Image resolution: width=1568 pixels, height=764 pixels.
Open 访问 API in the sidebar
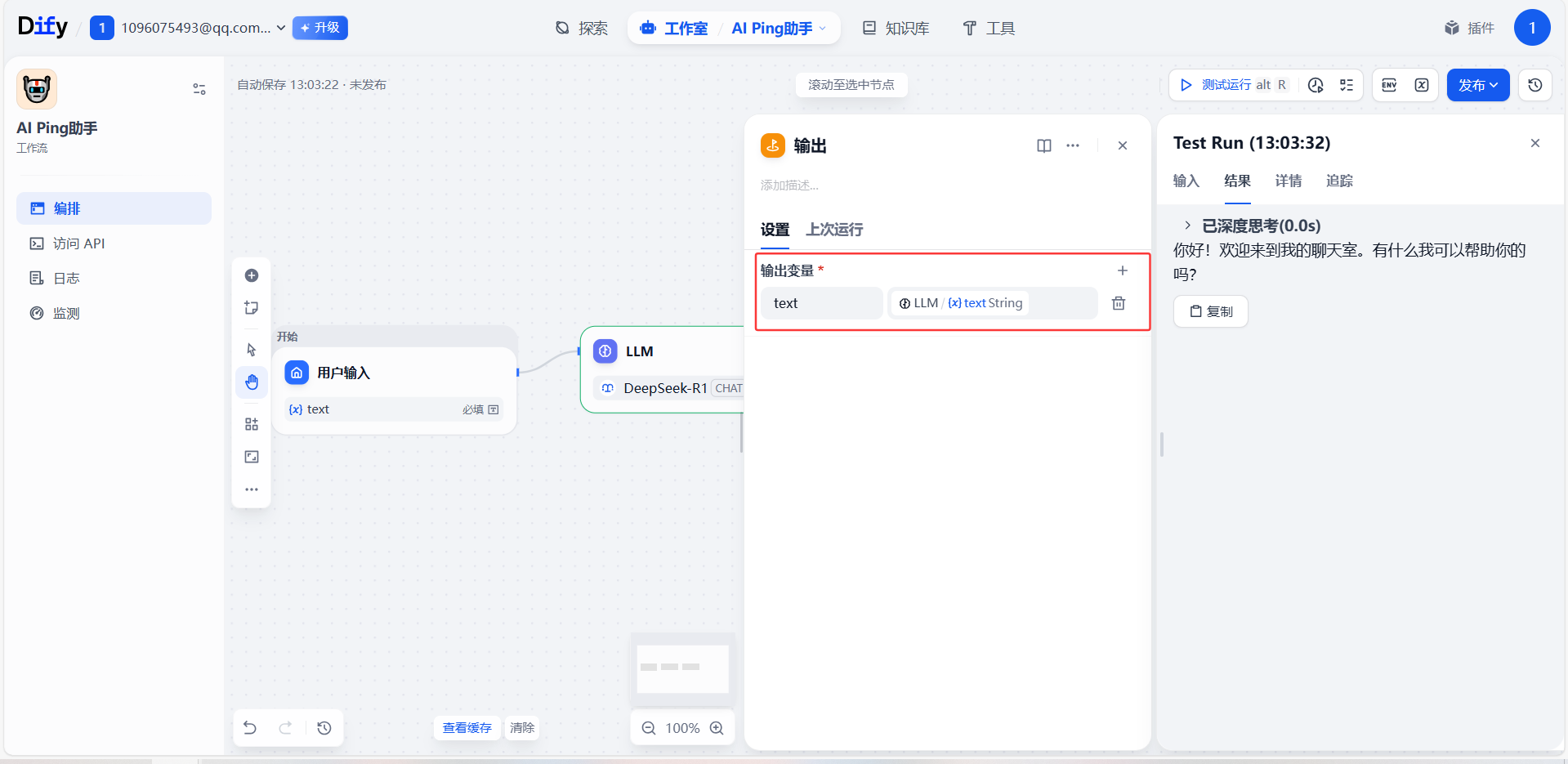coord(78,243)
